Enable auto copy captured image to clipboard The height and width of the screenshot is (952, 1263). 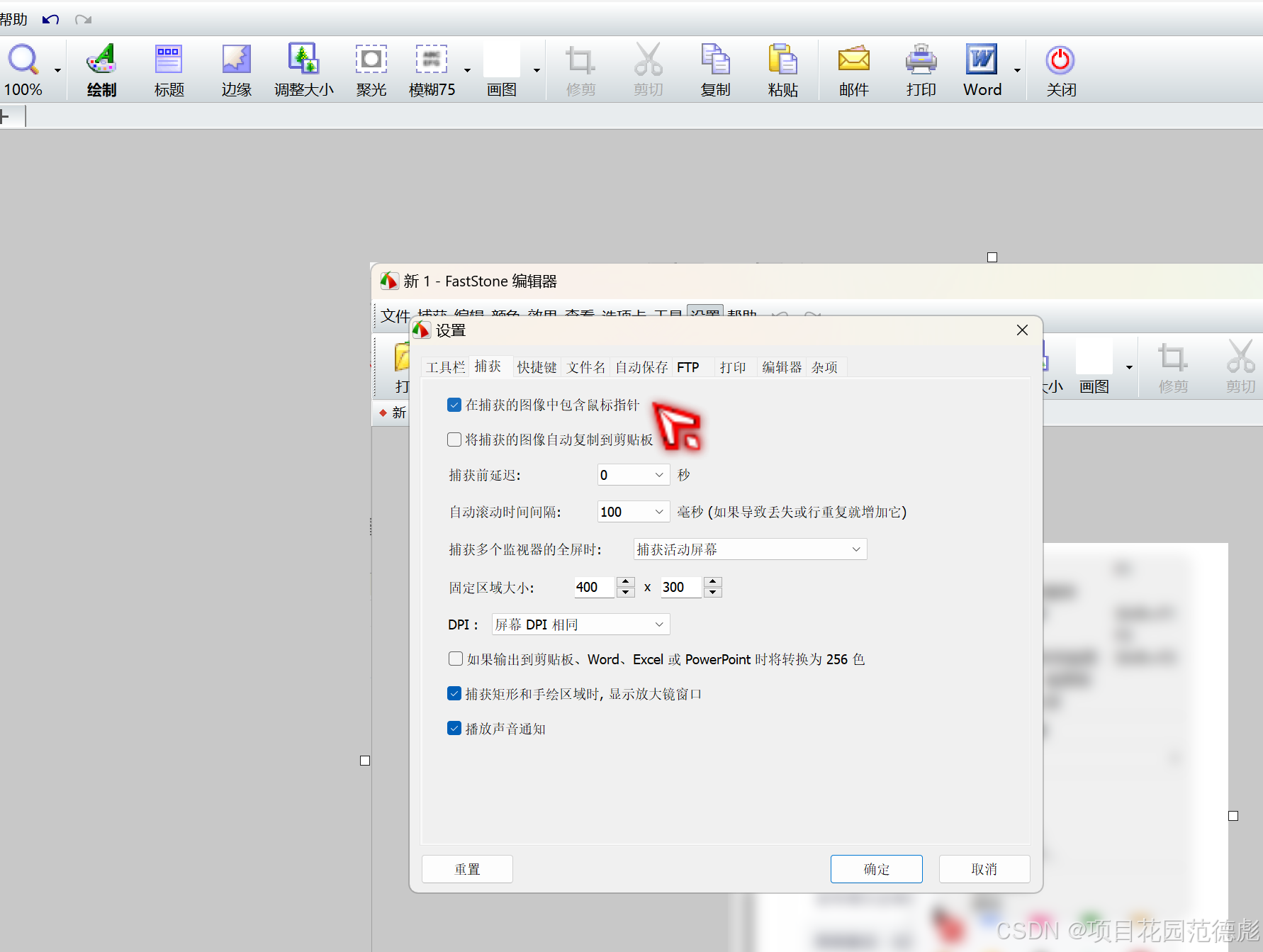tap(454, 439)
